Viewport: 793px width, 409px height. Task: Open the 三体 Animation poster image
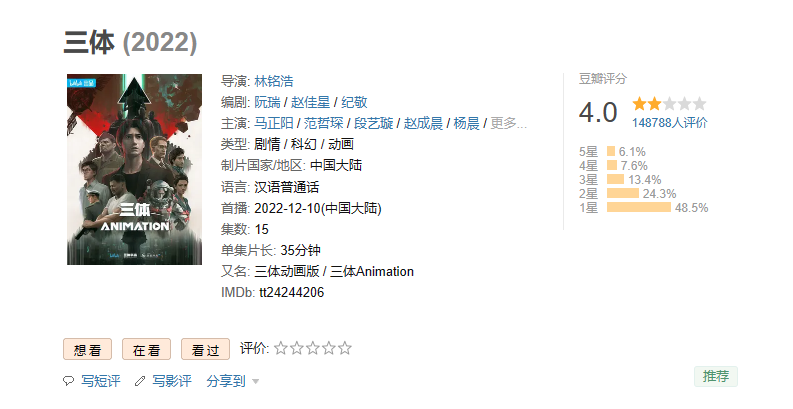135,169
